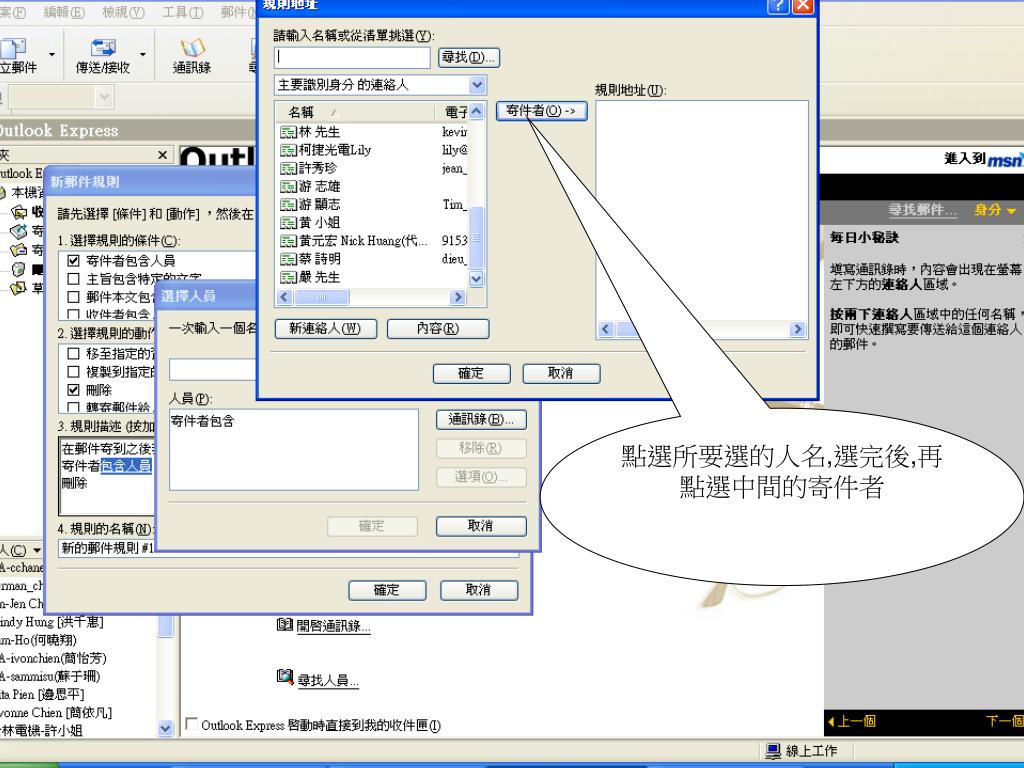Select contact icon for 游 志雄
The image size is (1024, 768).
click(x=288, y=187)
